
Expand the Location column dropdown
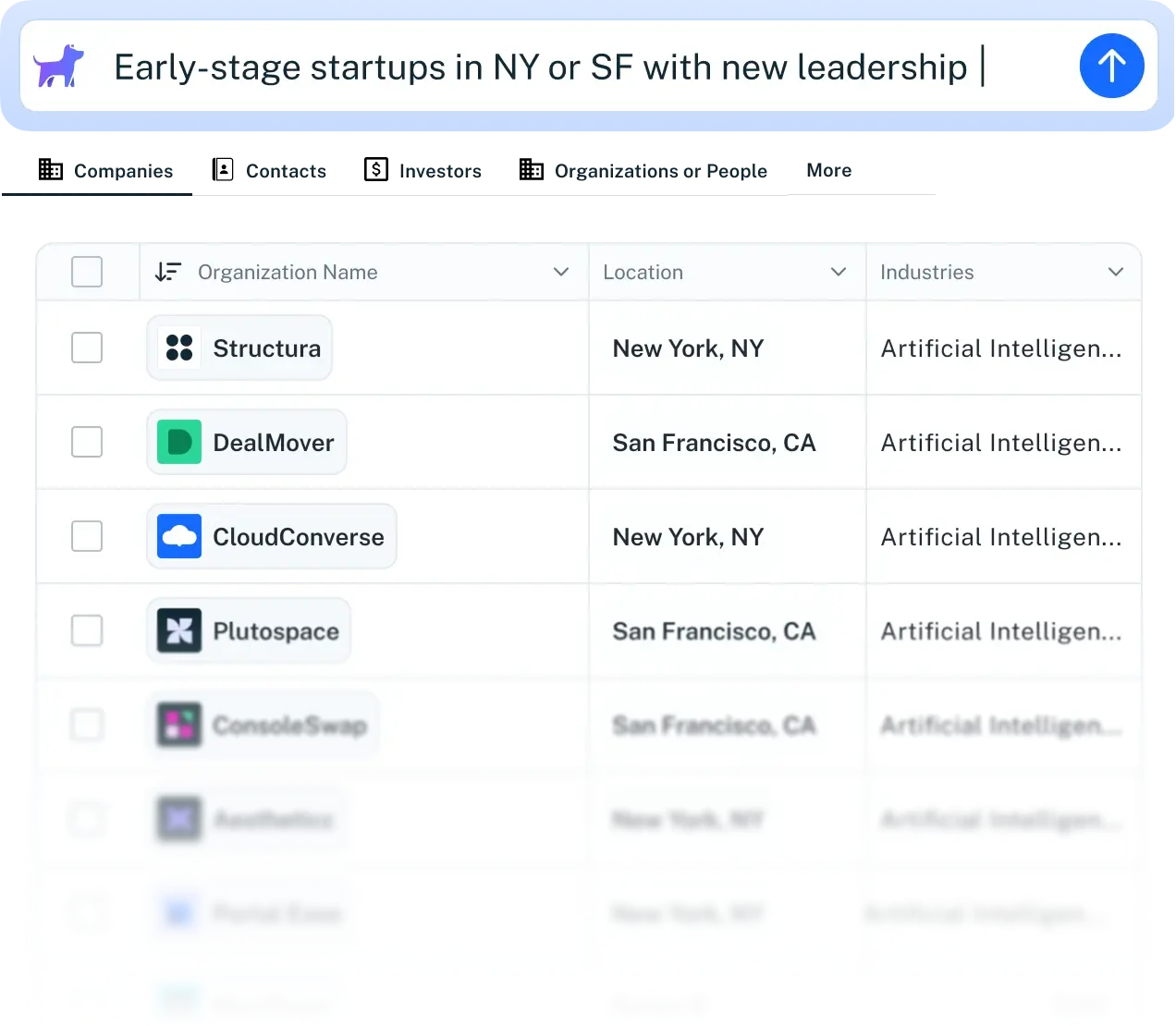coord(839,272)
